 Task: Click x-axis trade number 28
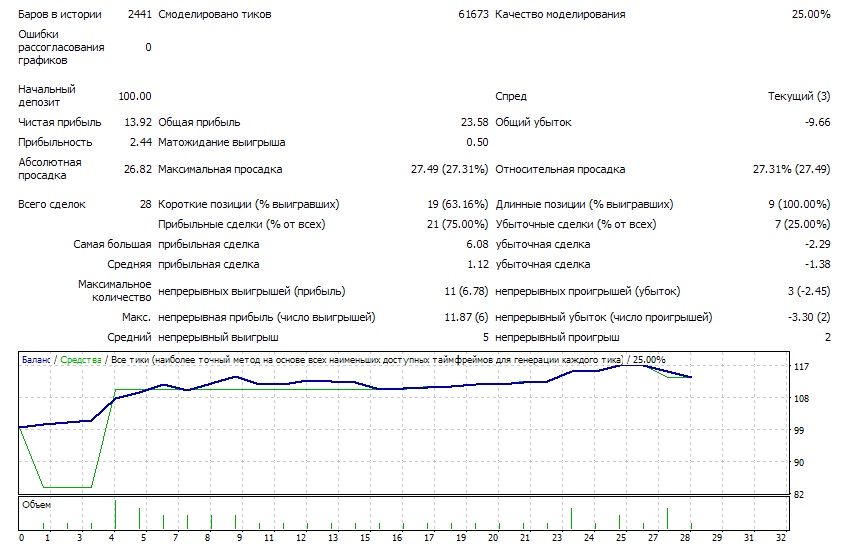point(685,538)
